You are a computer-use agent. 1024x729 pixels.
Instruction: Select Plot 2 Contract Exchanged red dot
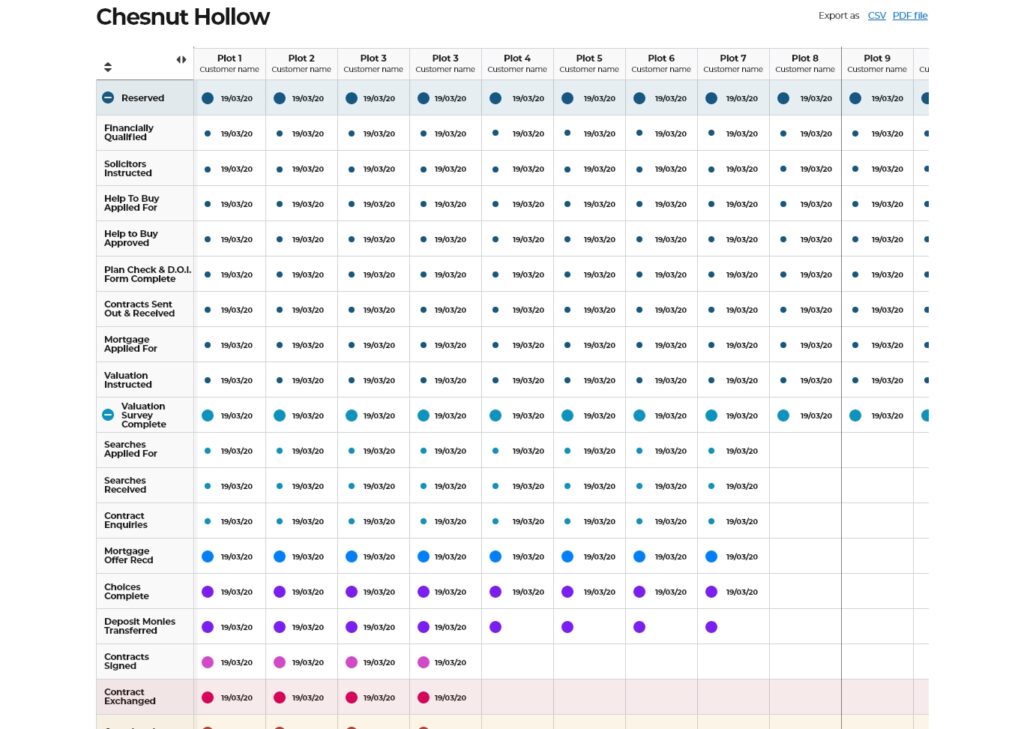click(279, 697)
